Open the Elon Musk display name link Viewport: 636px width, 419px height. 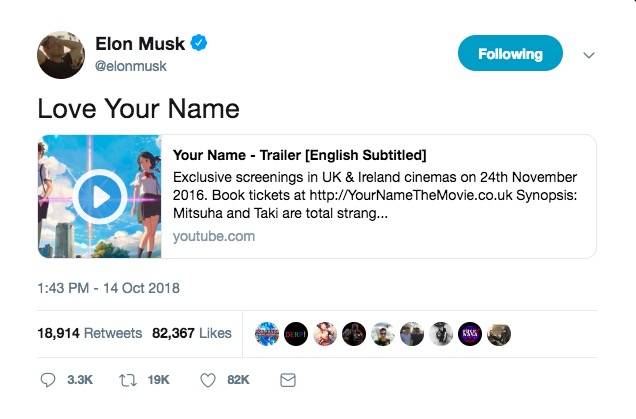tap(140, 44)
